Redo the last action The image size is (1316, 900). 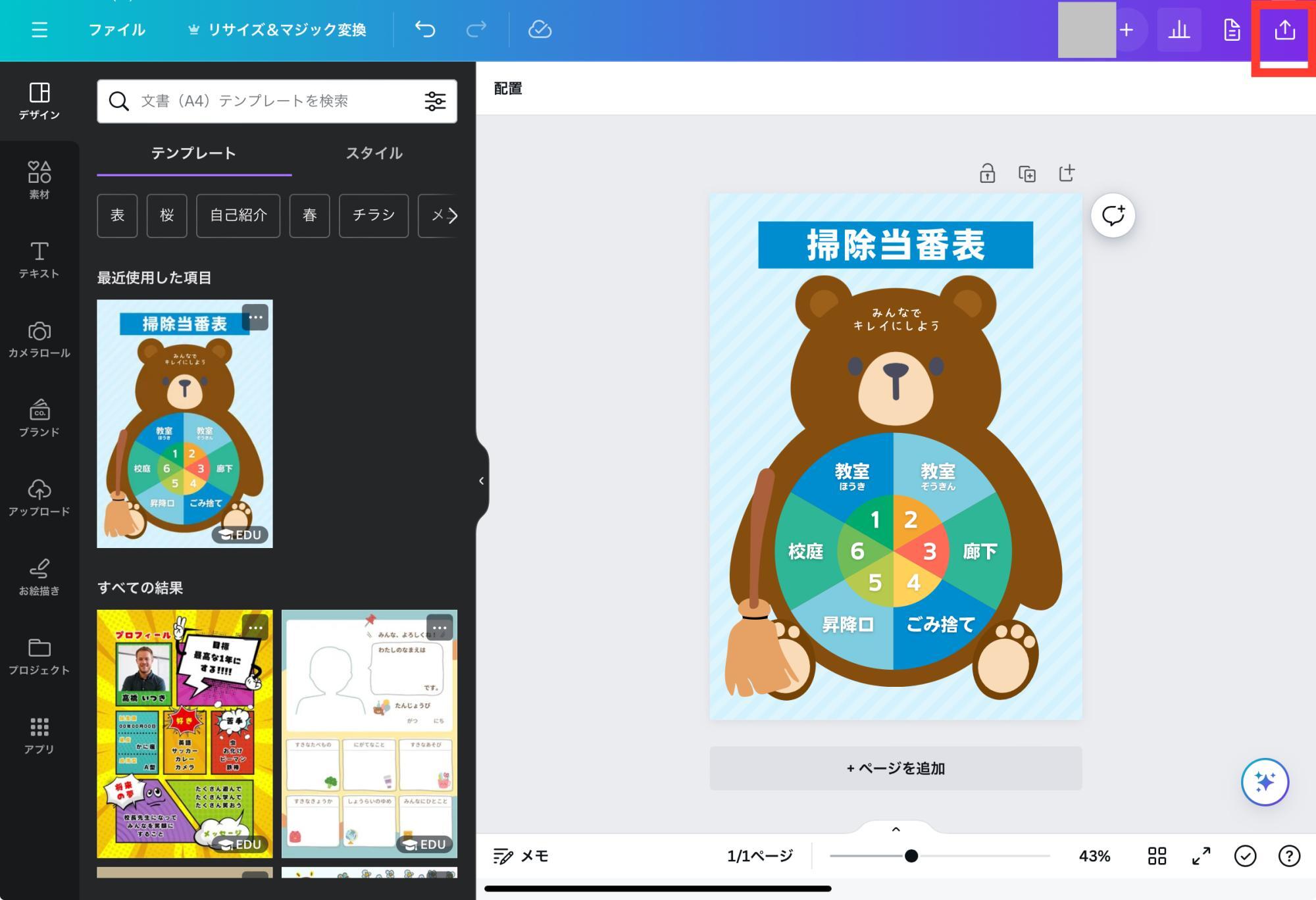coord(476,30)
